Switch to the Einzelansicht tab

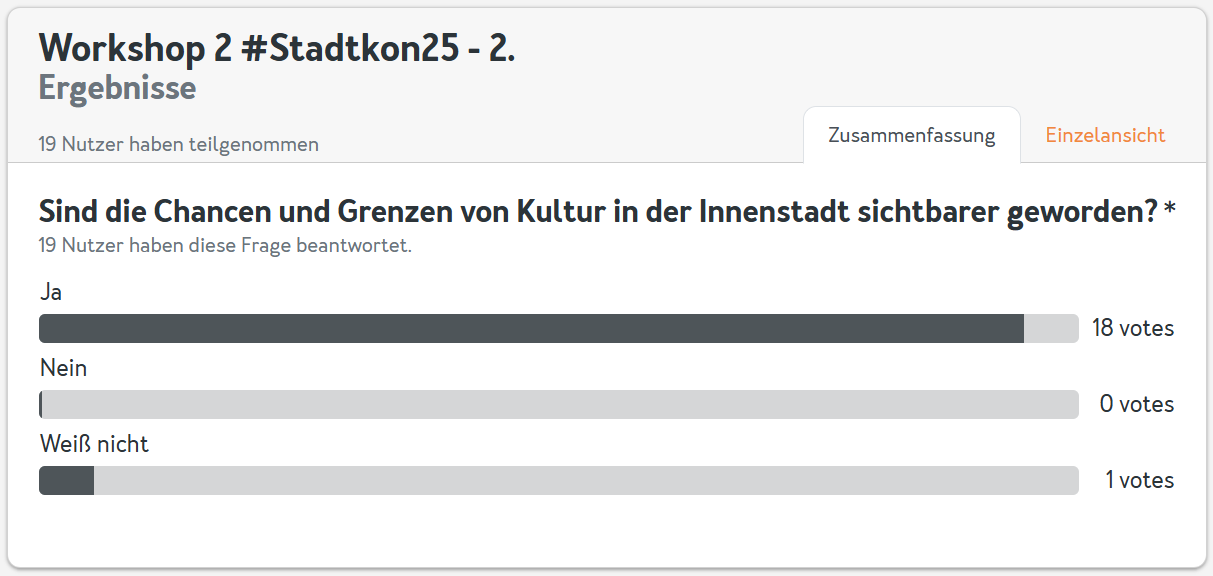click(1105, 135)
